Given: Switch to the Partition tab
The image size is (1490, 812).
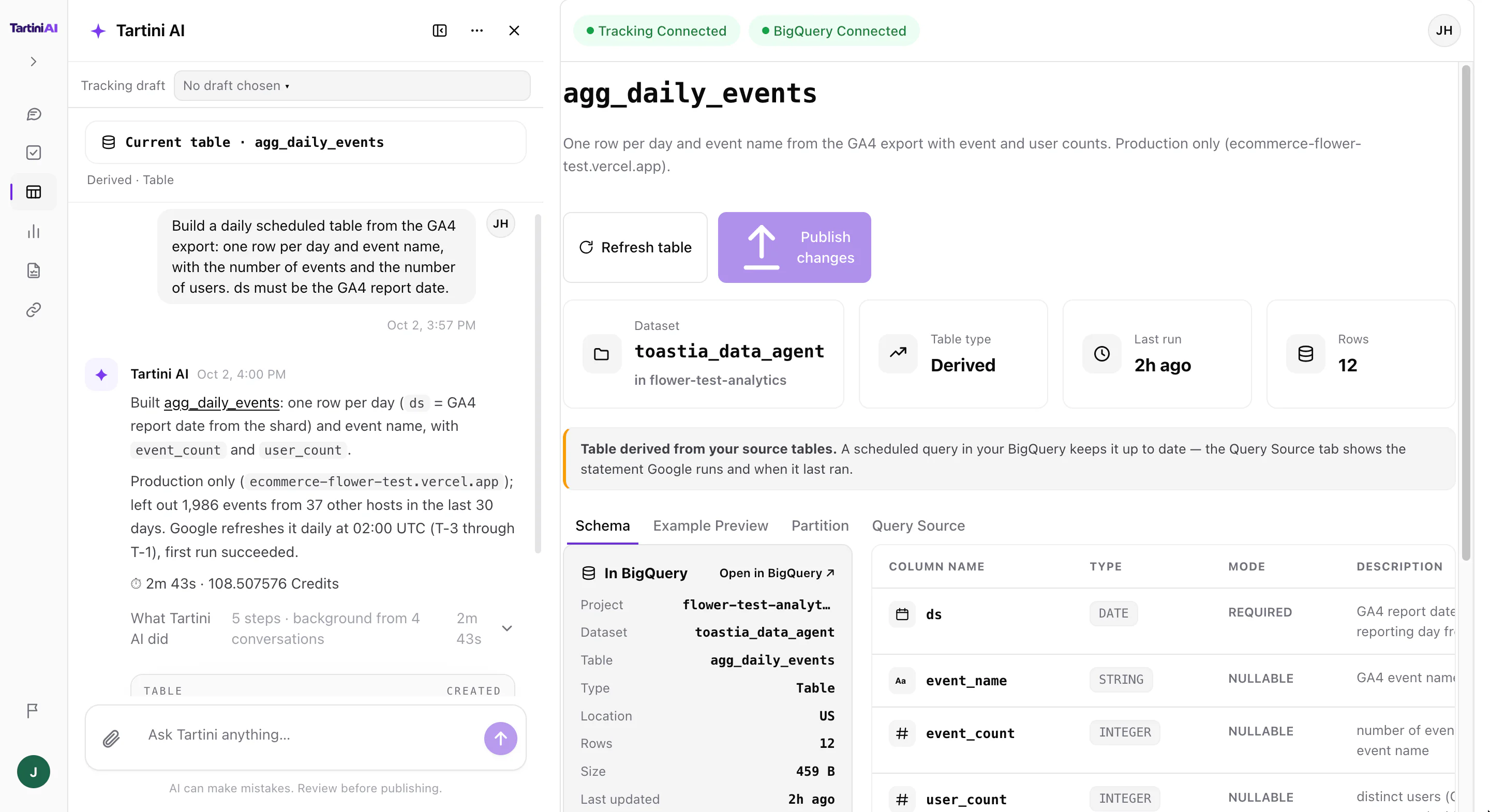Looking at the screenshot, I should 820,525.
